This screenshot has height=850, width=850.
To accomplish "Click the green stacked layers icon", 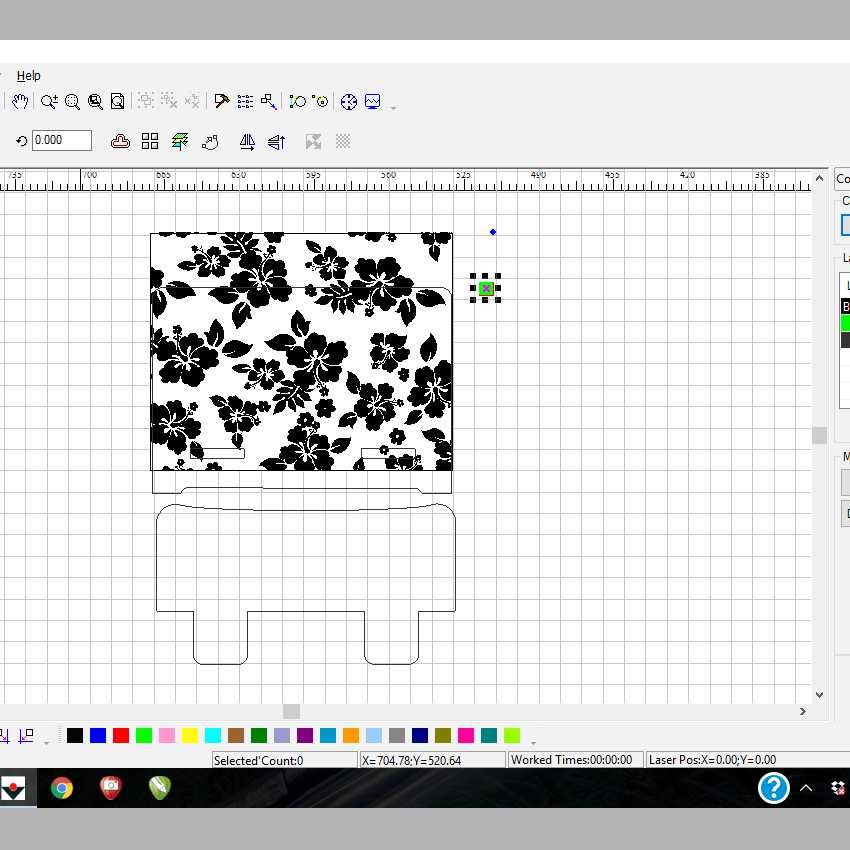I will coord(180,141).
